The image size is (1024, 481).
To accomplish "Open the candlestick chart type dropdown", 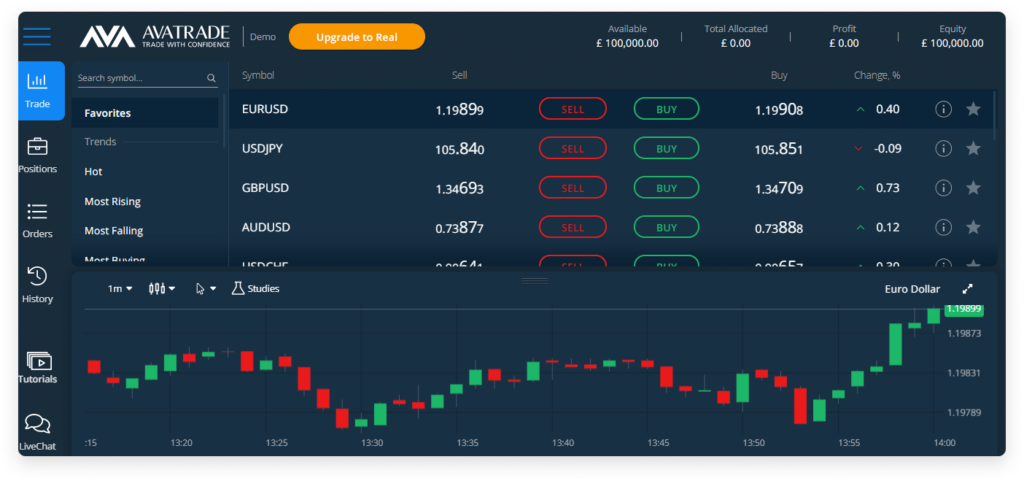I will (x=162, y=288).
